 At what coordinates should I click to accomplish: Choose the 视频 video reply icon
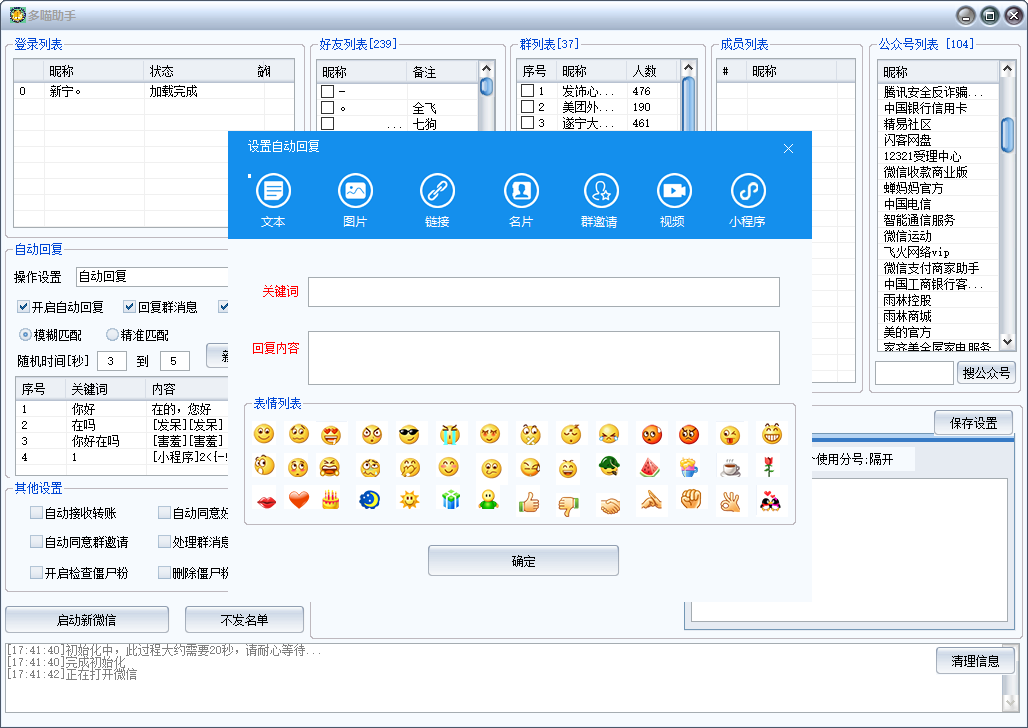pos(673,190)
